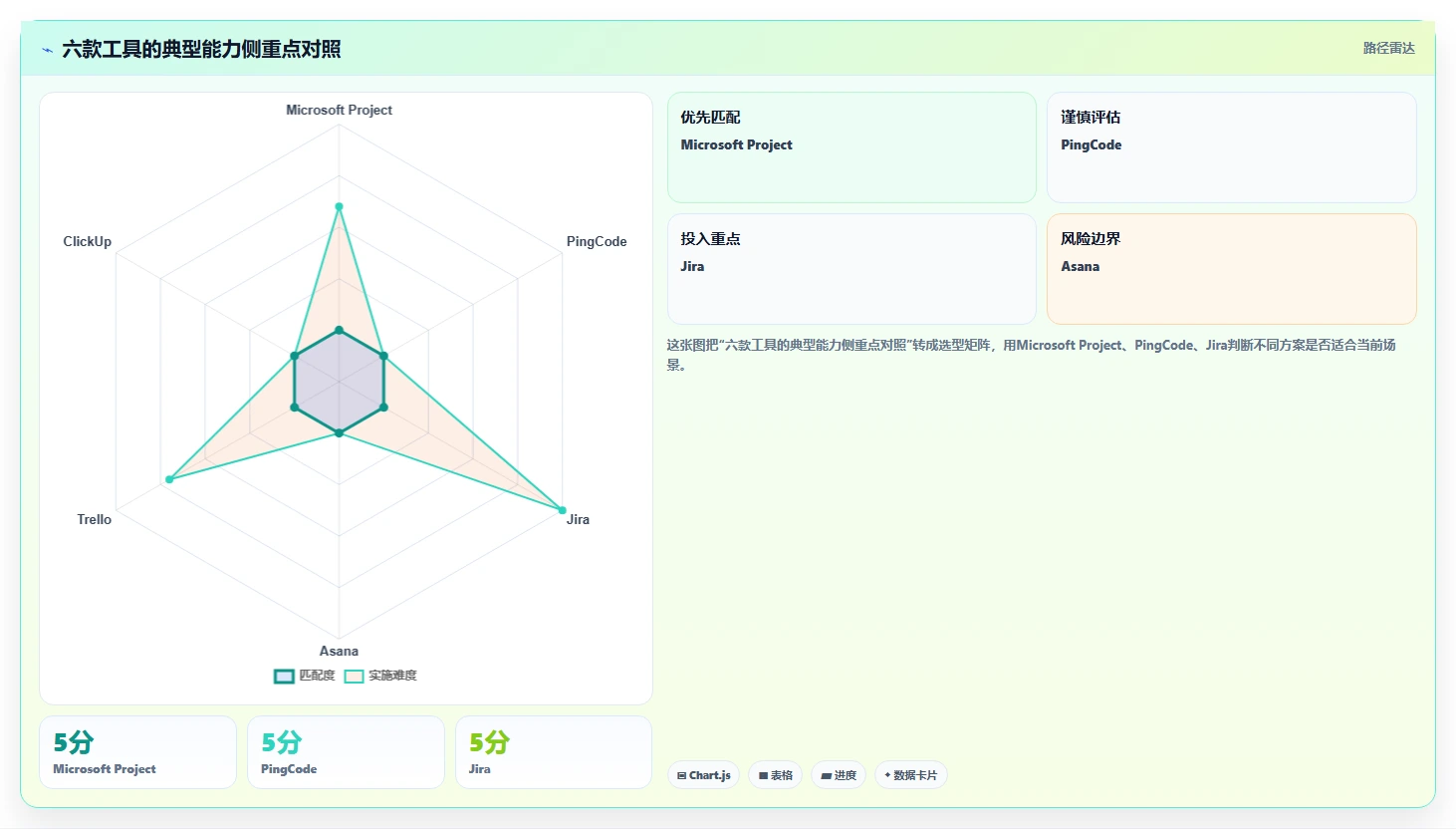
Task: Open the 风险边界 Asana card
Action: [x=1232, y=269]
